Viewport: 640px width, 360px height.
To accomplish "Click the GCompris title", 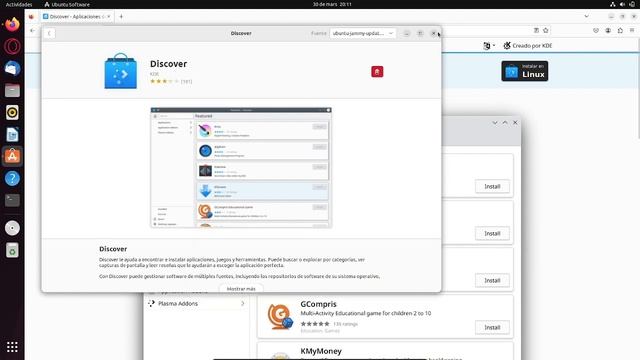I will coord(318,304).
